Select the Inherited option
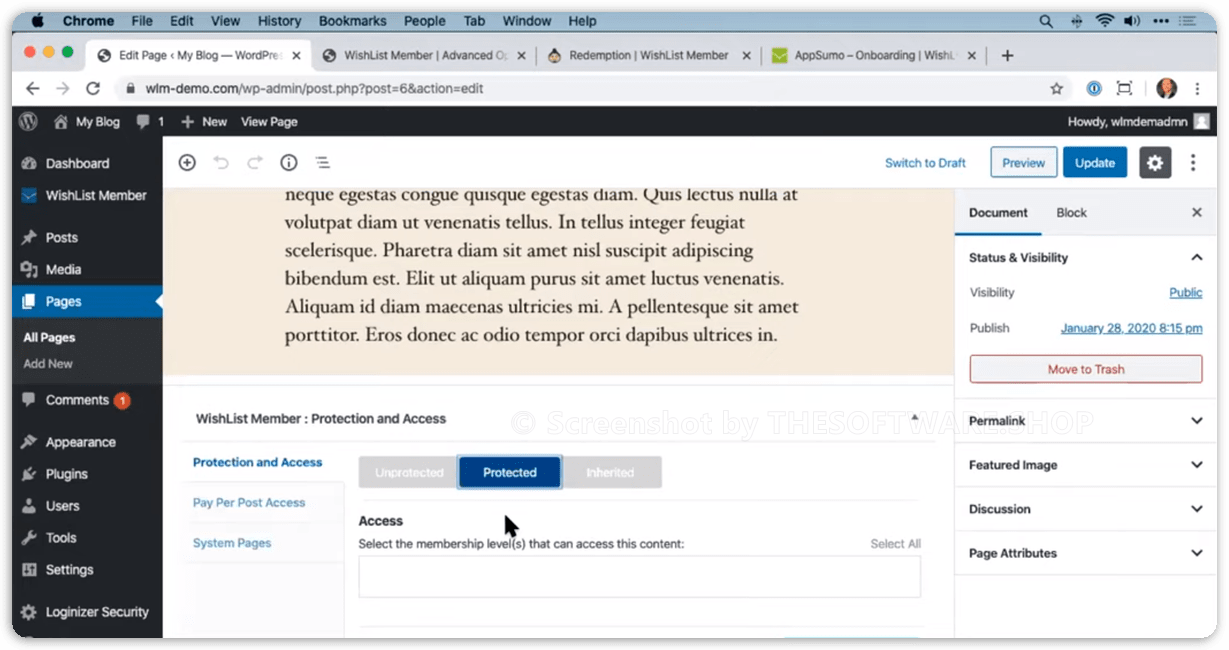The height and width of the screenshot is (650, 1229). click(611, 473)
